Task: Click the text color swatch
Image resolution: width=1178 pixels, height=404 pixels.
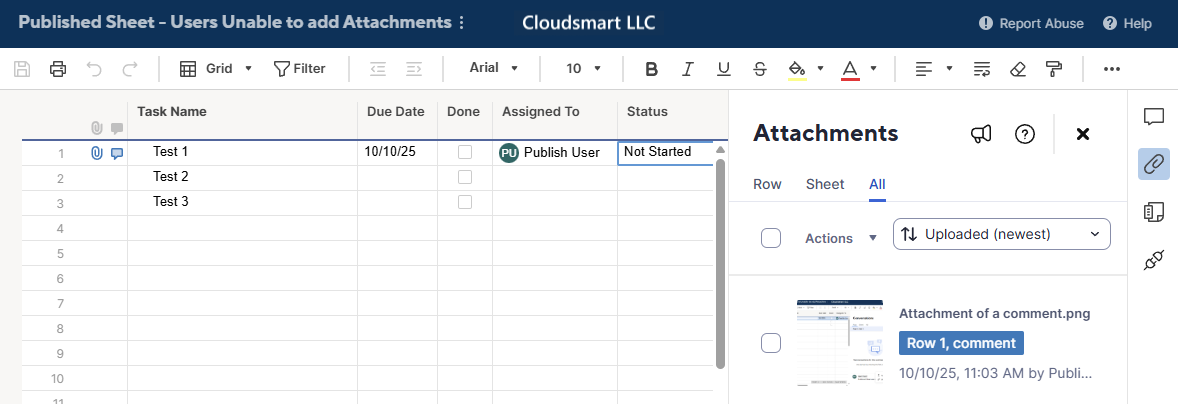Action: [850, 69]
